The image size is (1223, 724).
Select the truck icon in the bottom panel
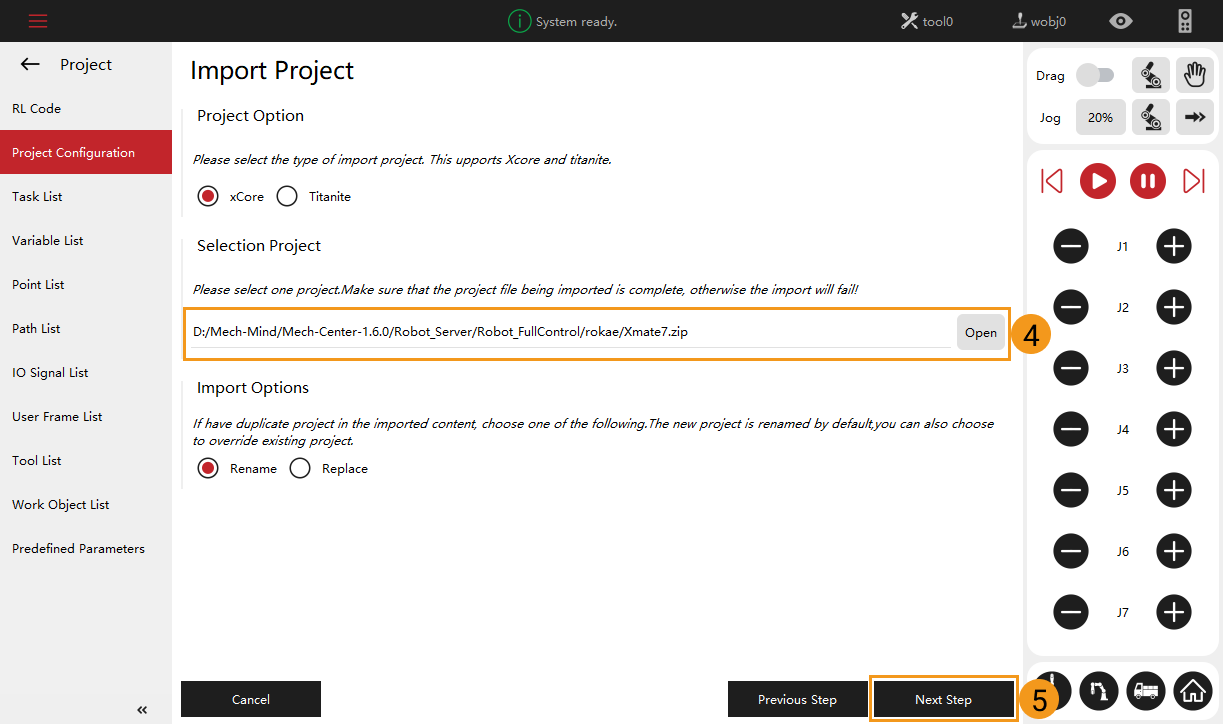point(1145,691)
